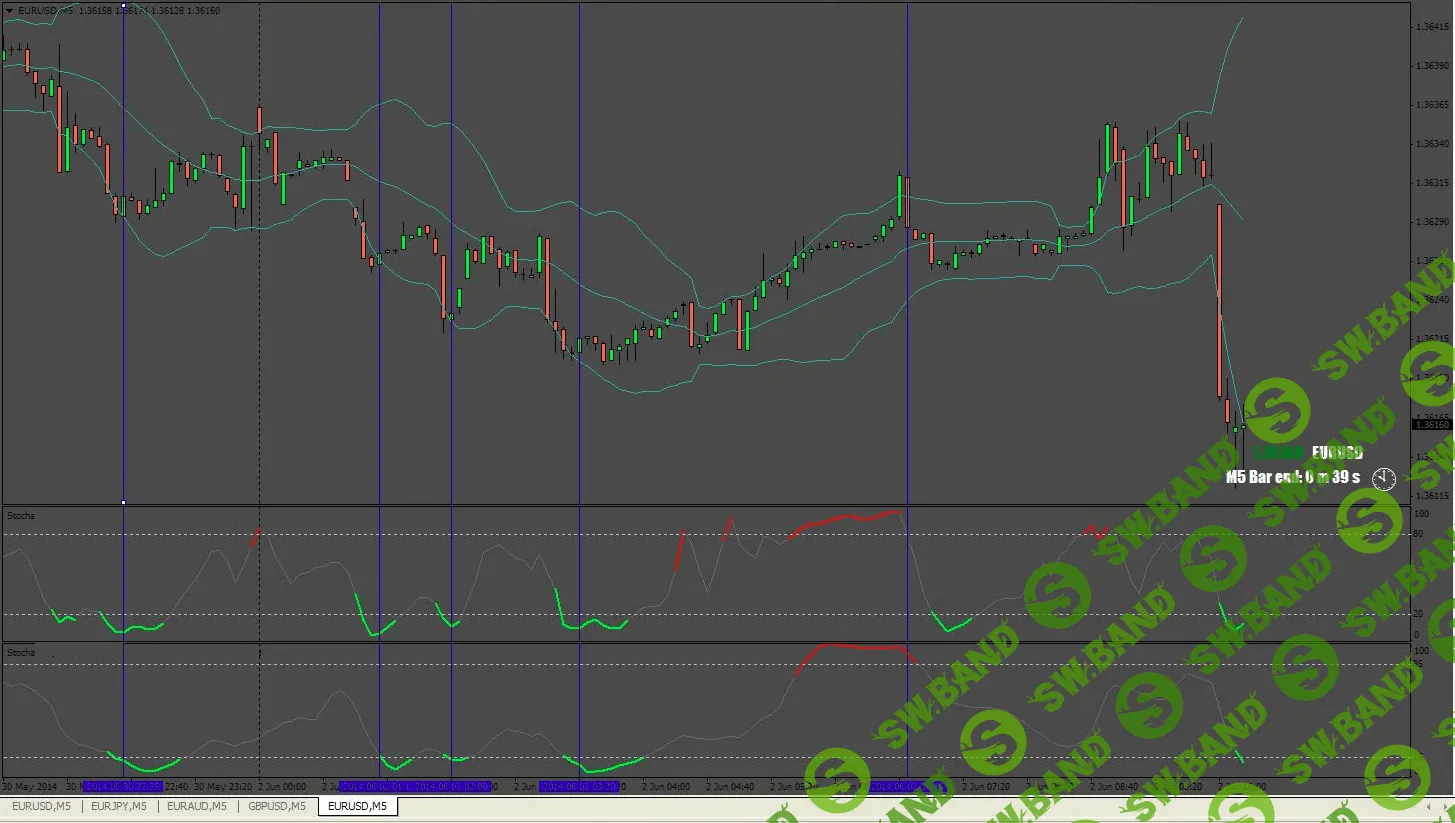Click the upper Stocha indicator label
The width and height of the screenshot is (1455, 823).
[x=21, y=516]
